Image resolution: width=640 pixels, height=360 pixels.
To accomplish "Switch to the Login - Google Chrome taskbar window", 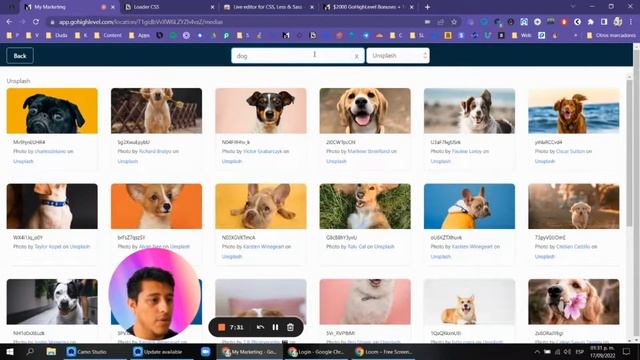I will 316,351.
